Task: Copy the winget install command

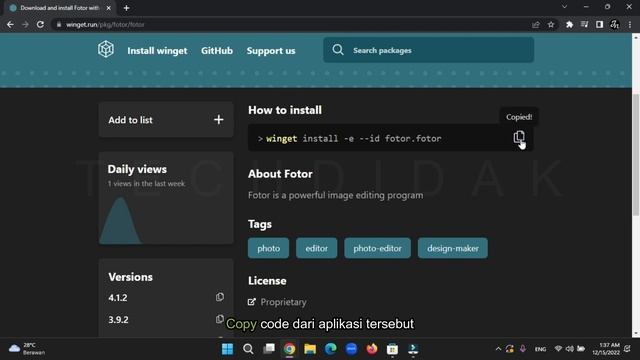Action: (x=519, y=137)
